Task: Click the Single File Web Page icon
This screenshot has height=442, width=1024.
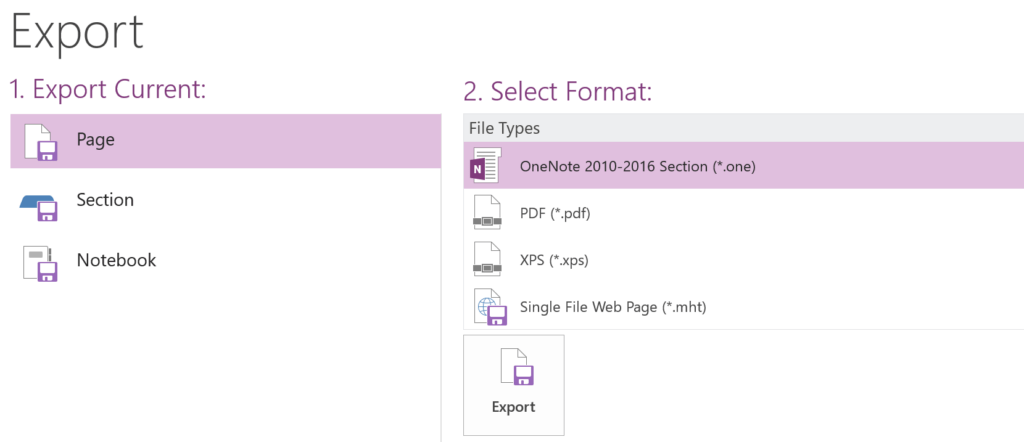Action: coord(490,307)
